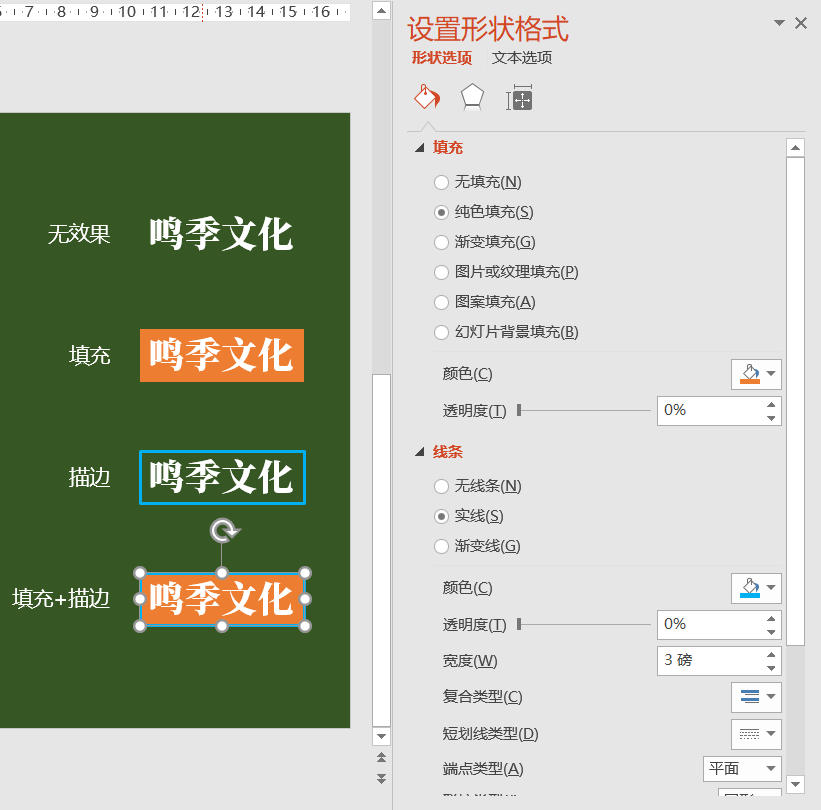
Task: Decrease fill transparency with down spinner
Action: [771, 418]
